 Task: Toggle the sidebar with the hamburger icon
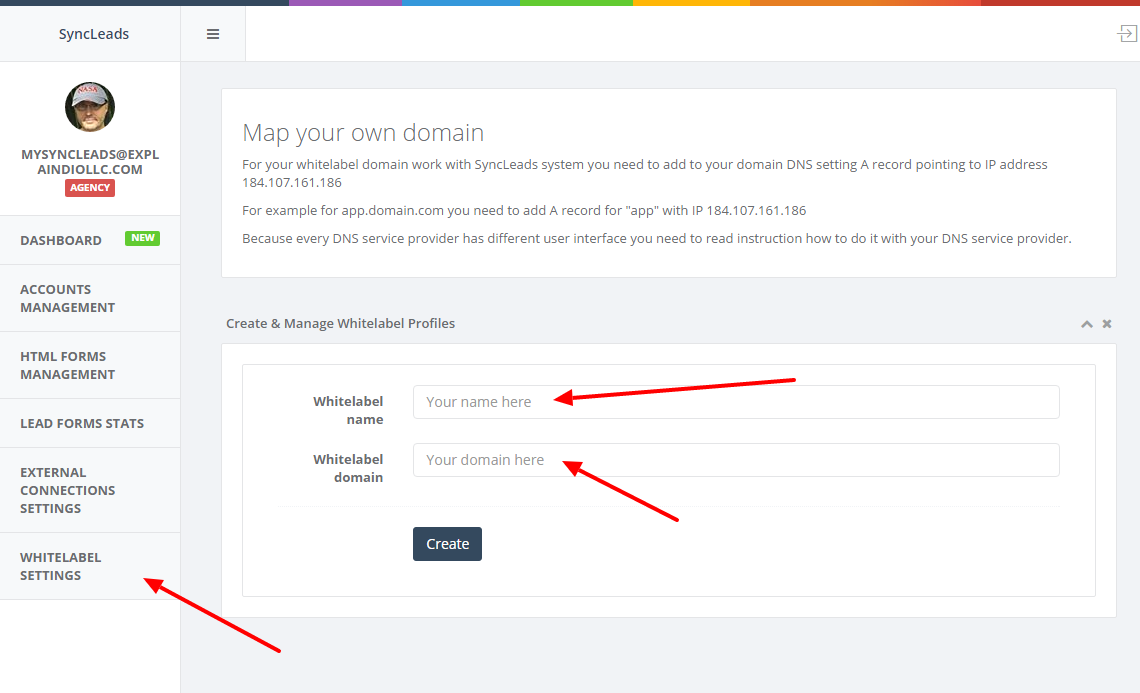pos(212,34)
